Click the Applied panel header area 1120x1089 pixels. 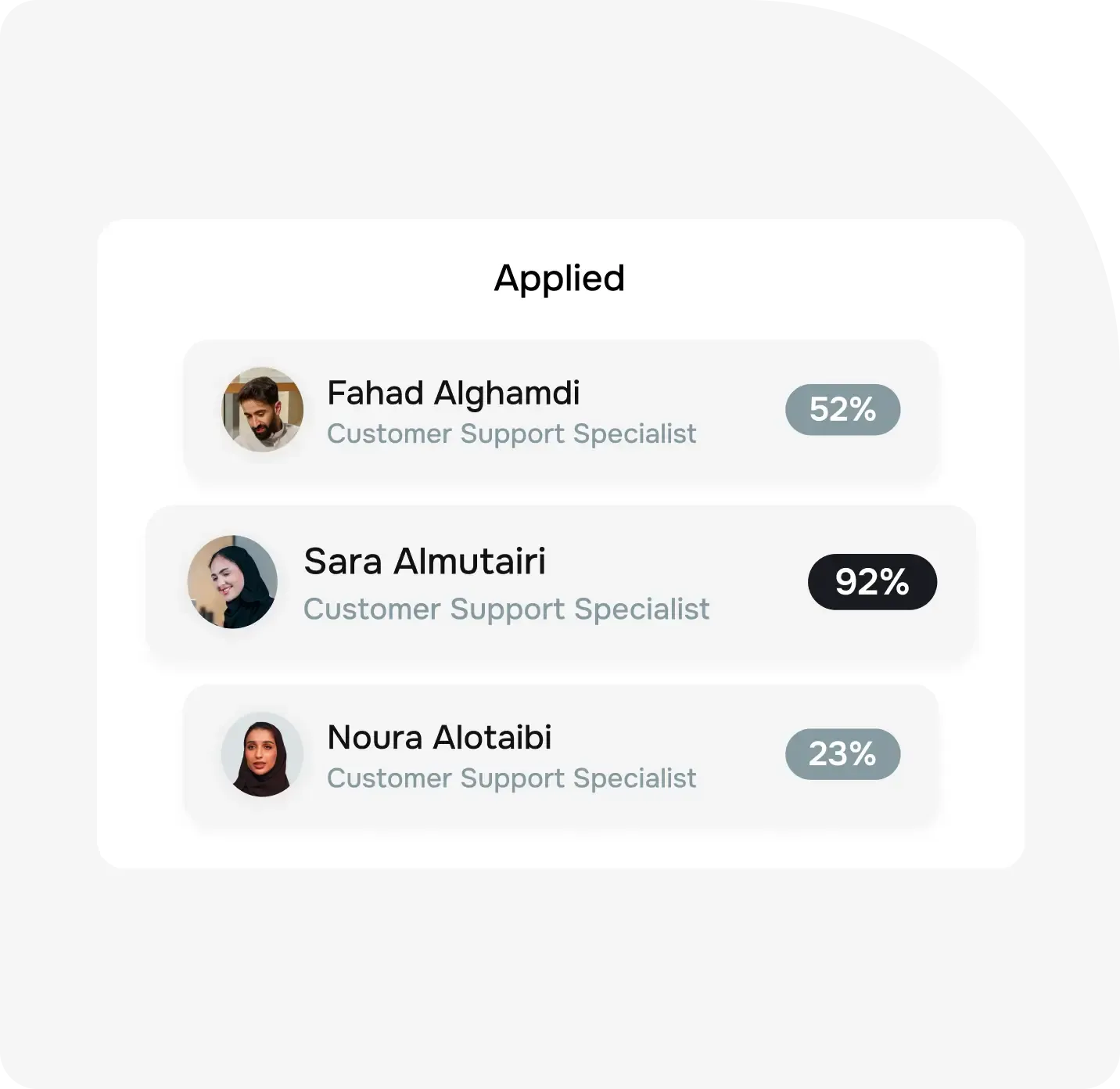(x=560, y=279)
